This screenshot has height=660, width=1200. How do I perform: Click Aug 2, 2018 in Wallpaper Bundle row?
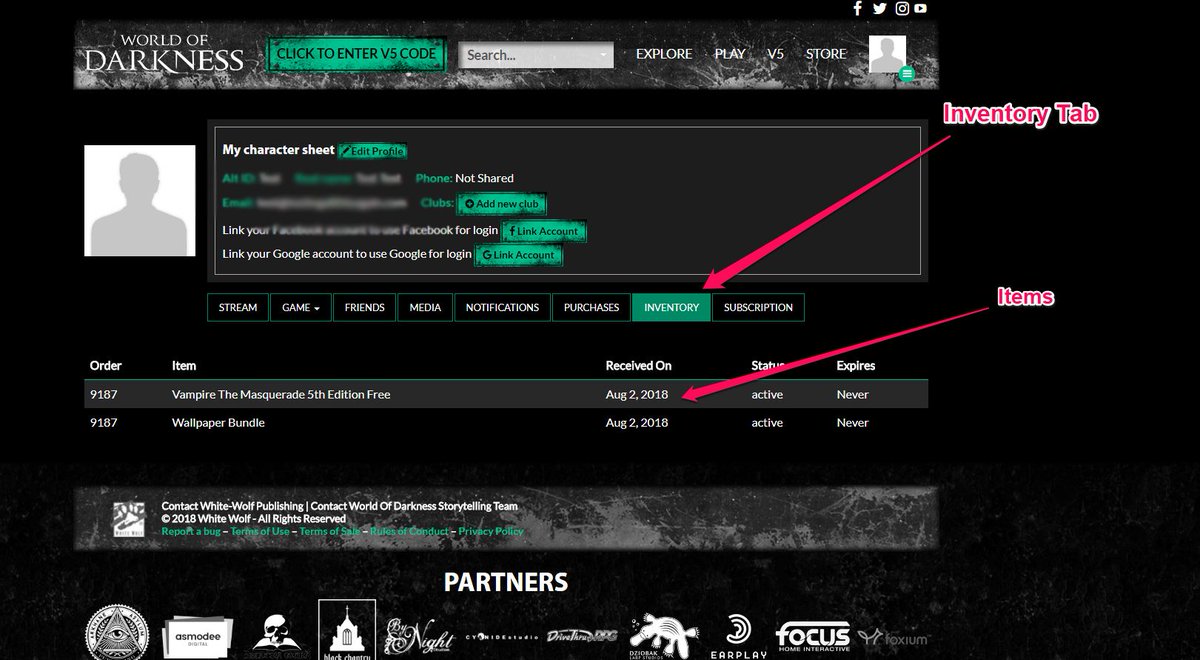coord(637,422)
